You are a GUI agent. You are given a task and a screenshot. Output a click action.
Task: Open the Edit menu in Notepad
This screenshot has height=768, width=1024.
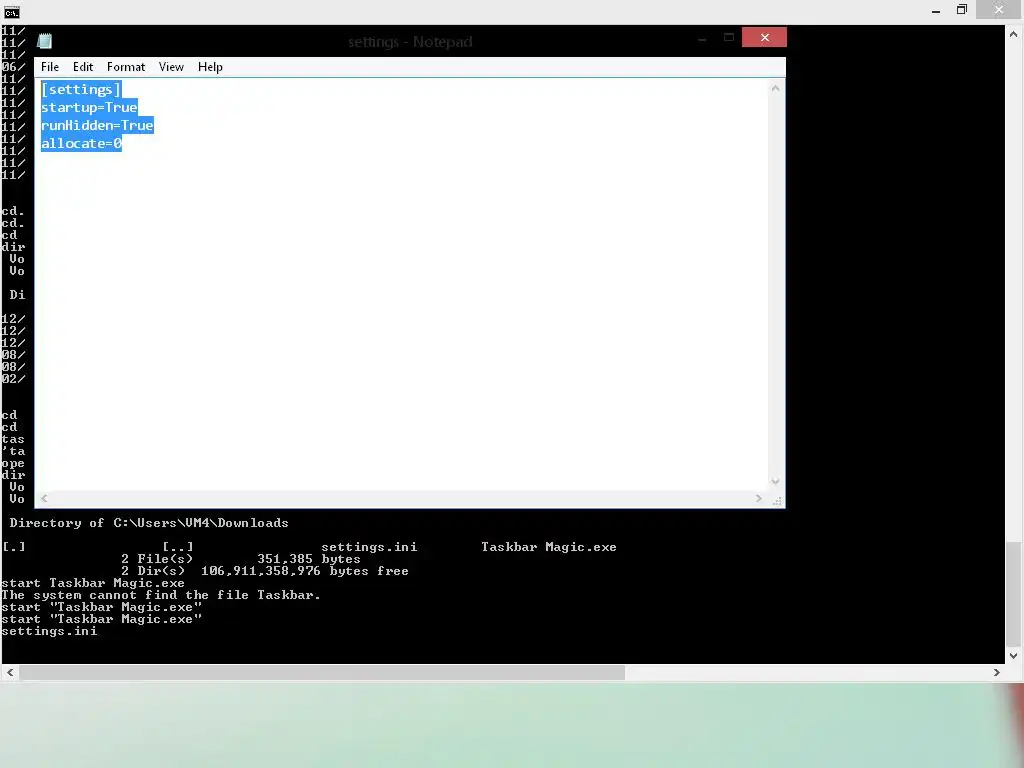coord(82,67)
